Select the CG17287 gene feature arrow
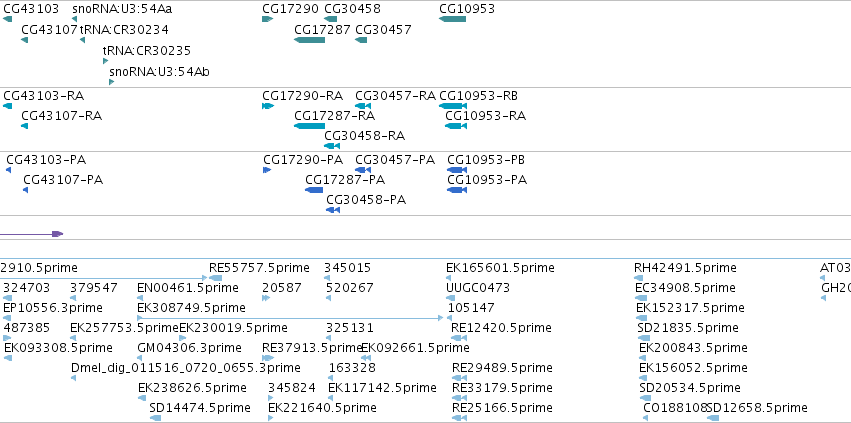Viewport: 851px width, 423px height. coord(309,40)
